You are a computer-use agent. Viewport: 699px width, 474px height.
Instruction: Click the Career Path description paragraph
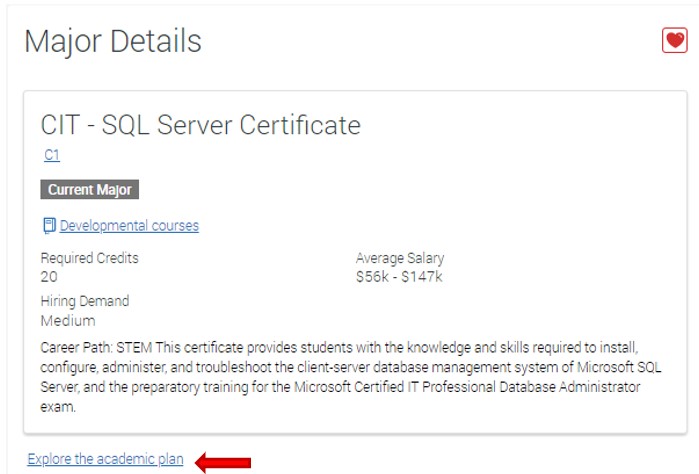(x=351, y=377)
